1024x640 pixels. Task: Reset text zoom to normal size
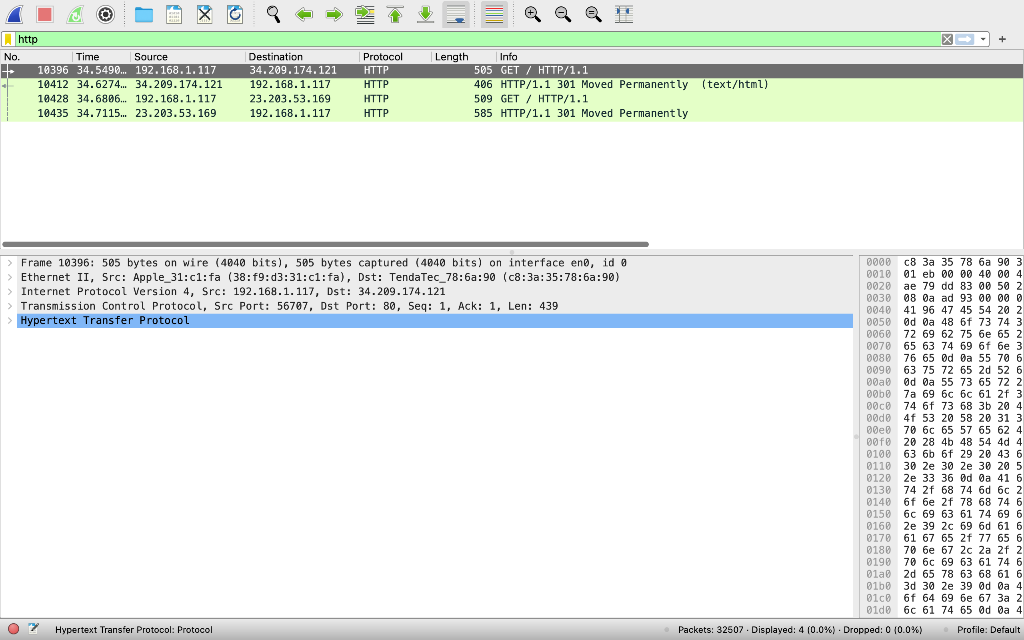click(593, 14)
